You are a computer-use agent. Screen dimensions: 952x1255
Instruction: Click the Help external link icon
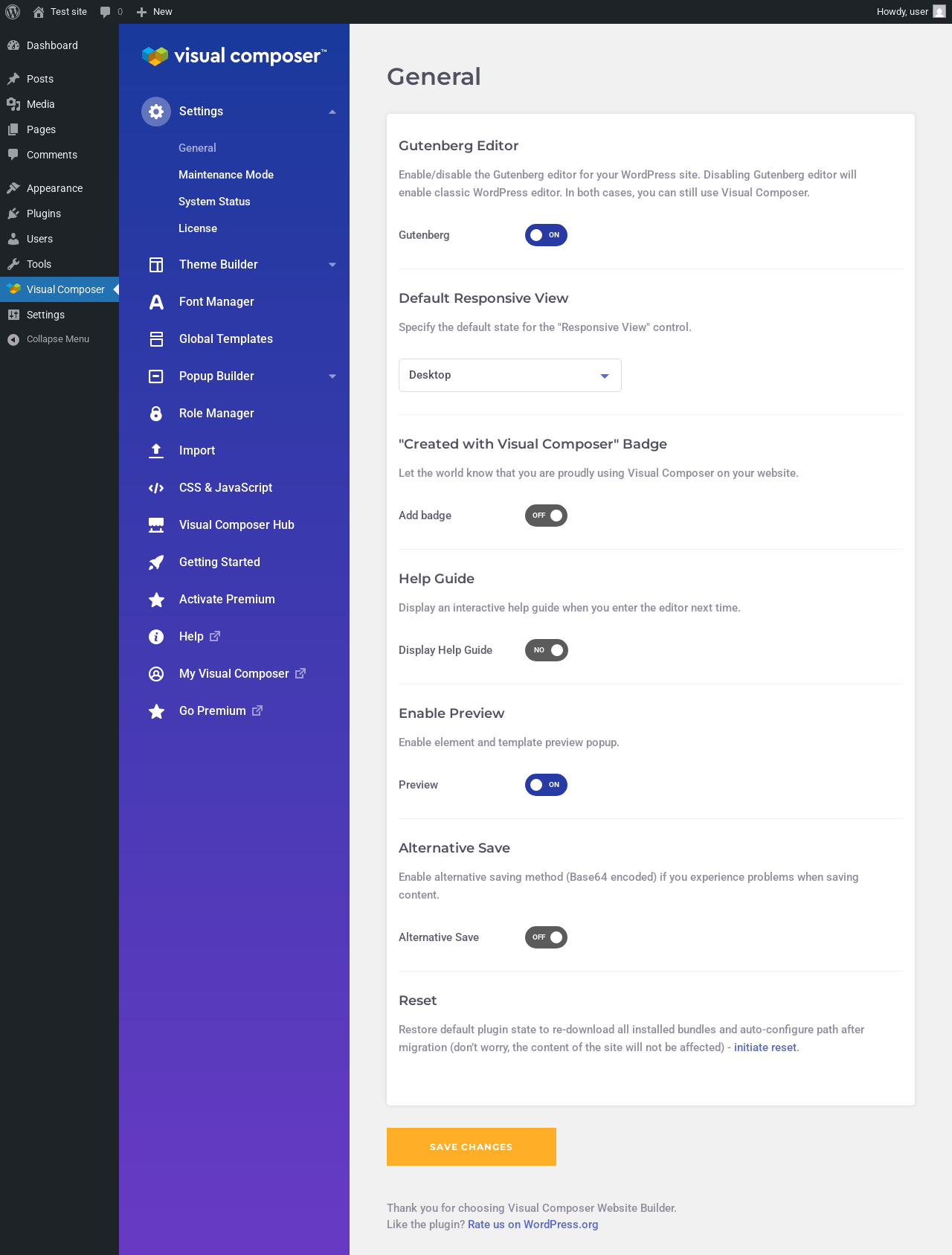215,636
